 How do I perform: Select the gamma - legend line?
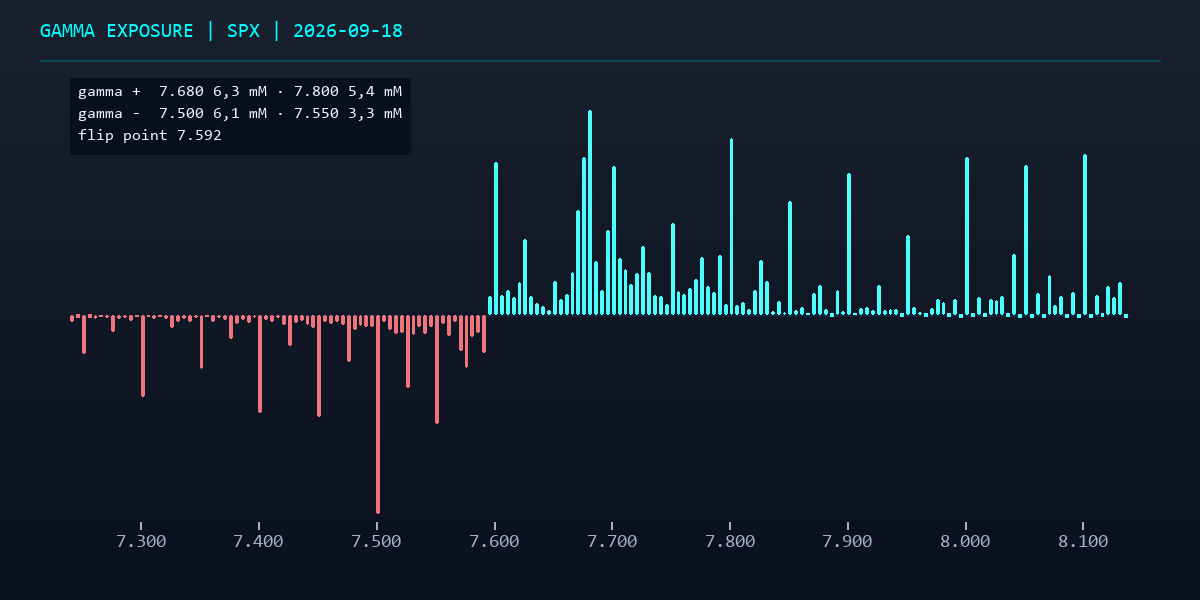click(240, 113)
